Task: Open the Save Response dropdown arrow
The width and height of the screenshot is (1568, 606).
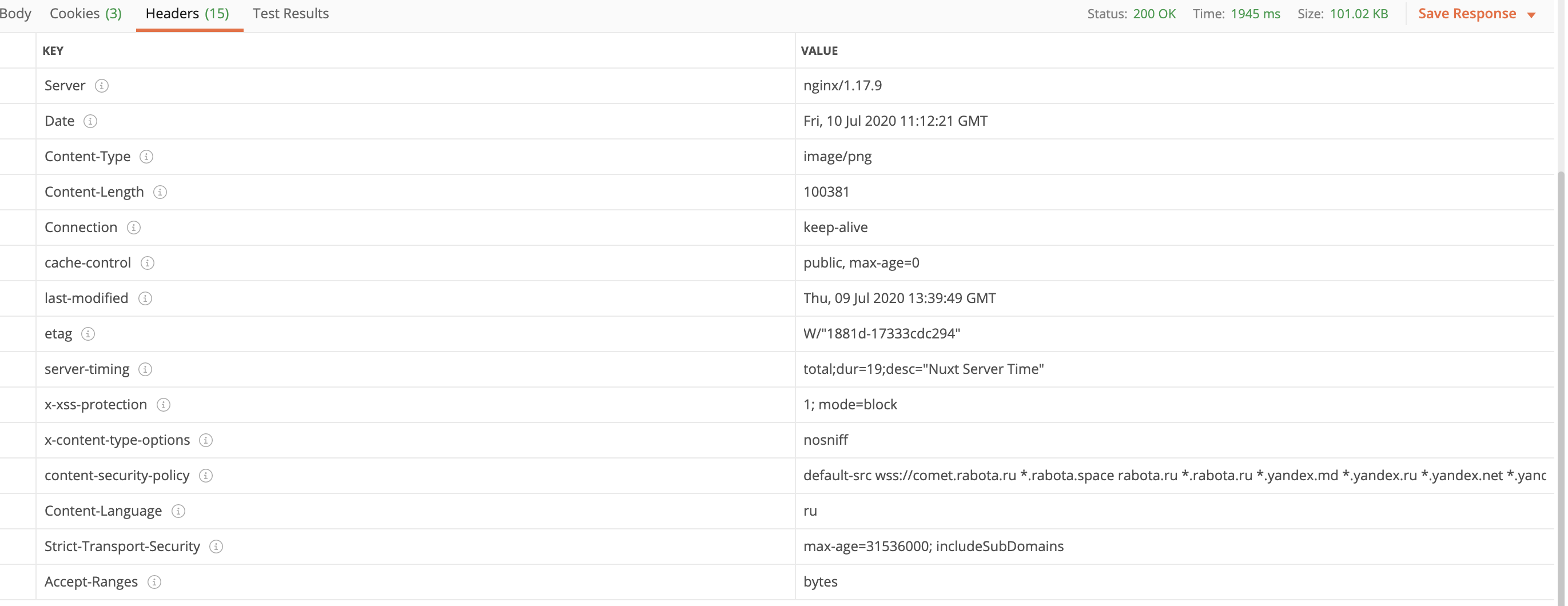Action: pyautogui.click(x=1531, y=15)
